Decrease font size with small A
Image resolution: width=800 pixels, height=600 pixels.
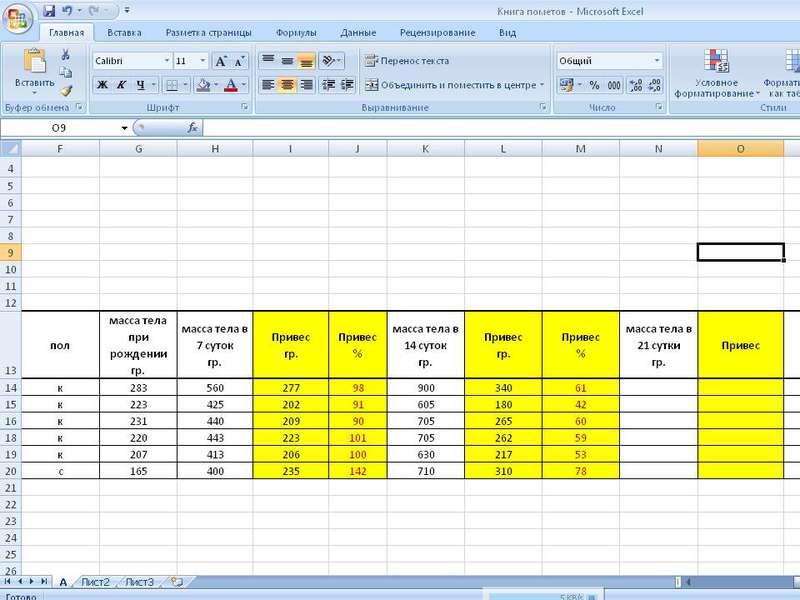(239, 61)
